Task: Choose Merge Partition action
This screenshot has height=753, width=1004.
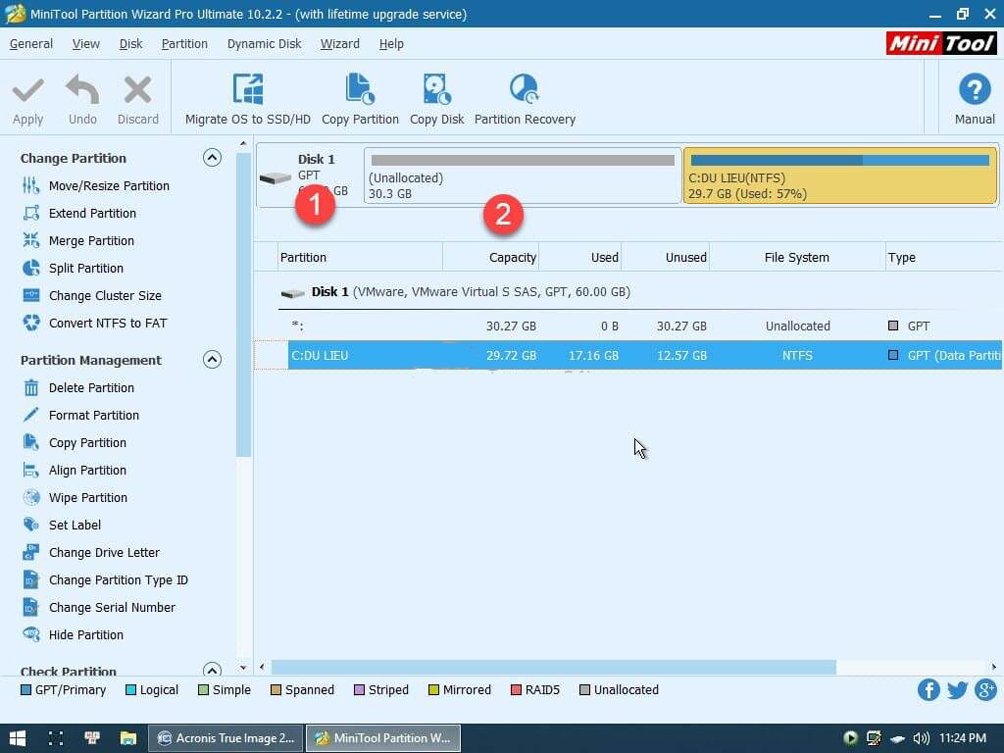Action: tap(92, 241)
